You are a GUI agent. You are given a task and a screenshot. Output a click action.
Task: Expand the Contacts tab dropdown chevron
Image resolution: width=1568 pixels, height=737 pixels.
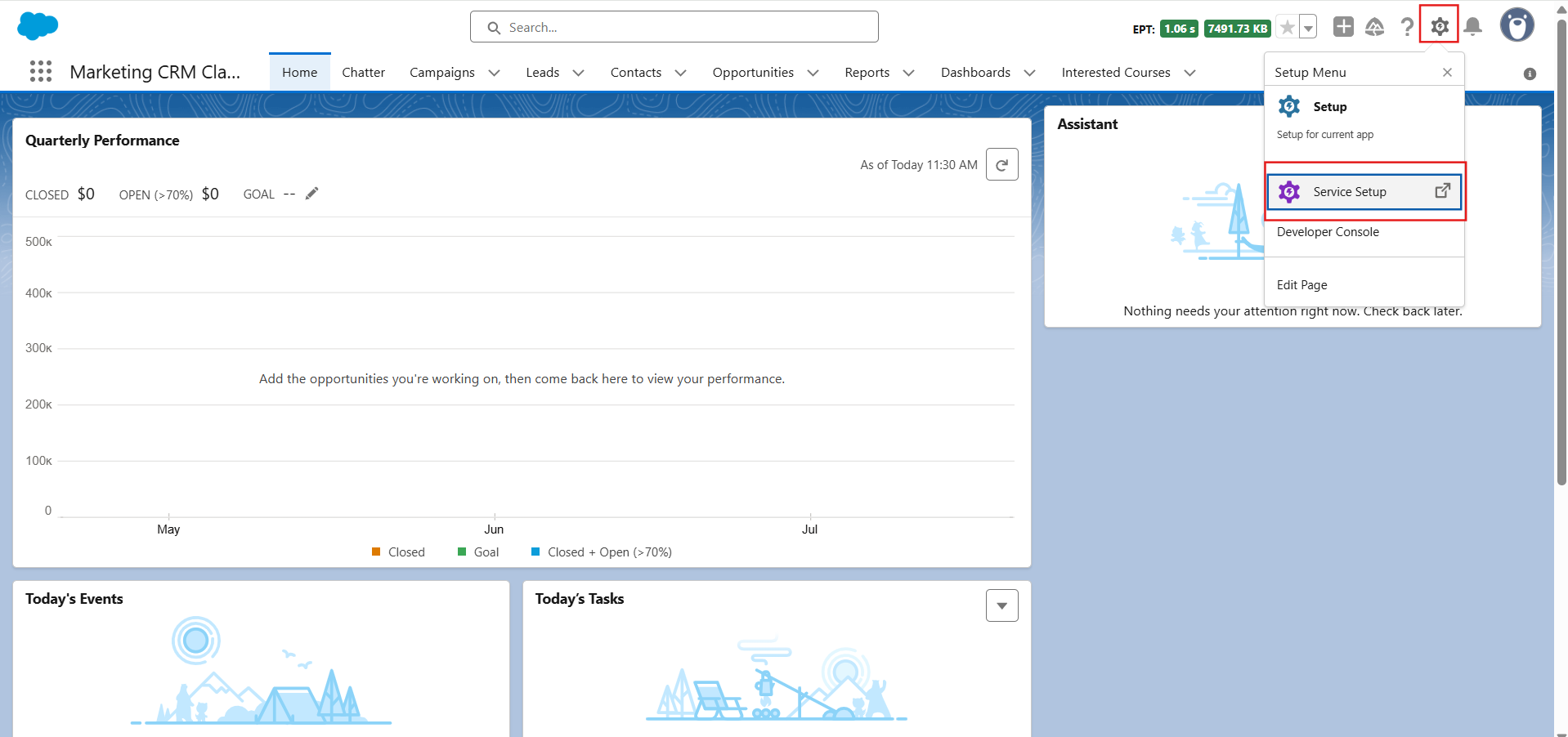[680, 73]
